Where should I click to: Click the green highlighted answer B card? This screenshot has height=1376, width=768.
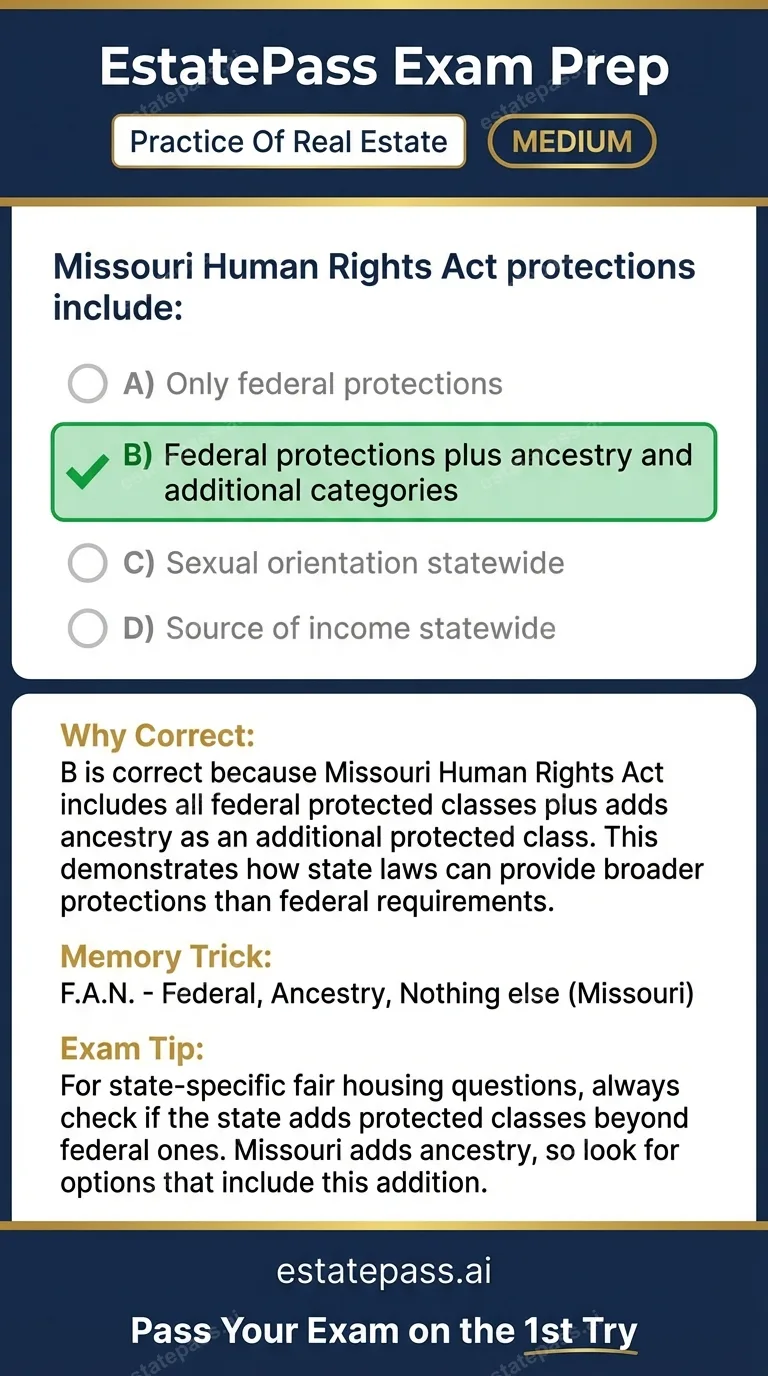(384, 472)
